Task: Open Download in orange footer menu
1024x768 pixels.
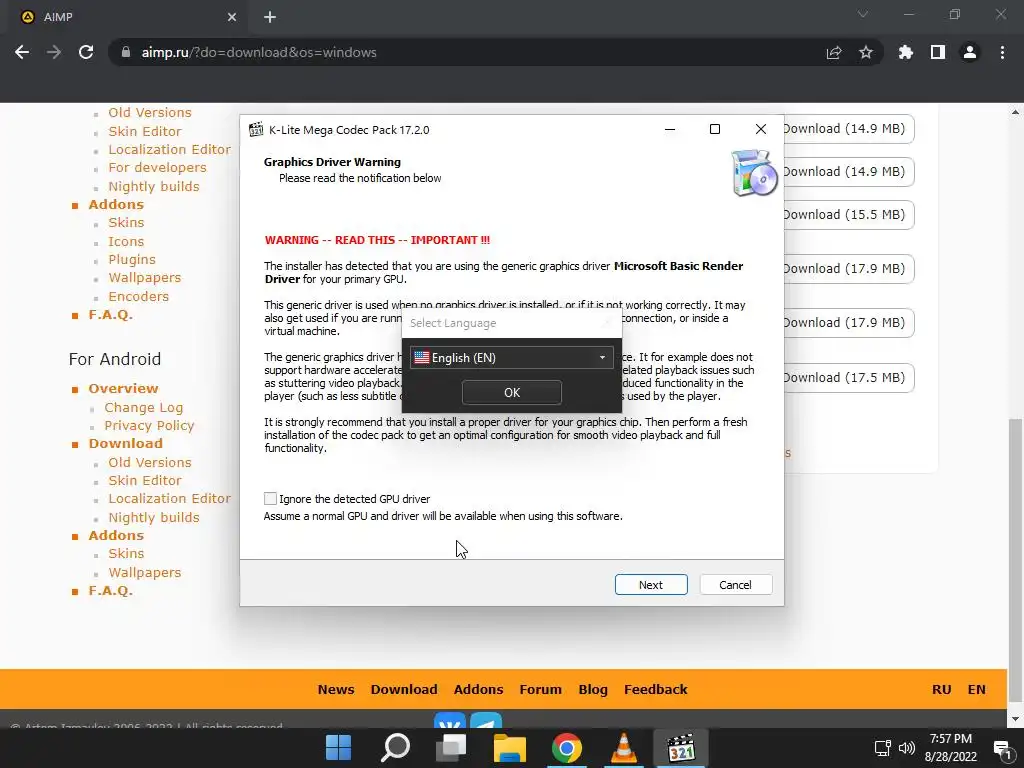Action: [404, 690]
